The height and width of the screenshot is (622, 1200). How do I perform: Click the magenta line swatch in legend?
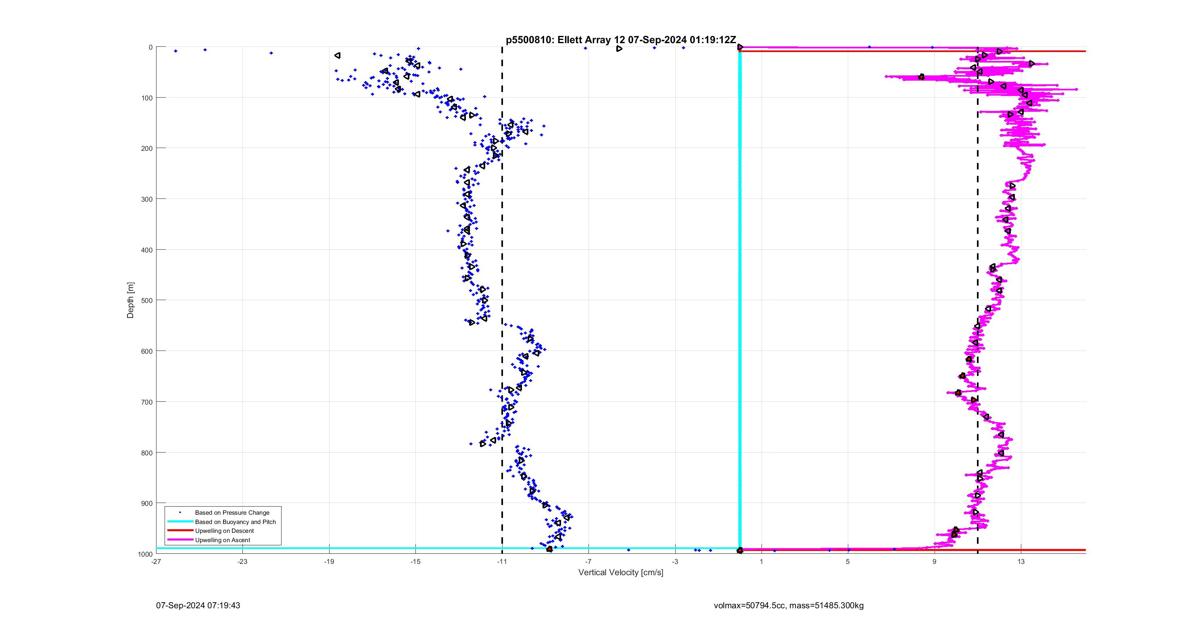click(x=179, y=539)
